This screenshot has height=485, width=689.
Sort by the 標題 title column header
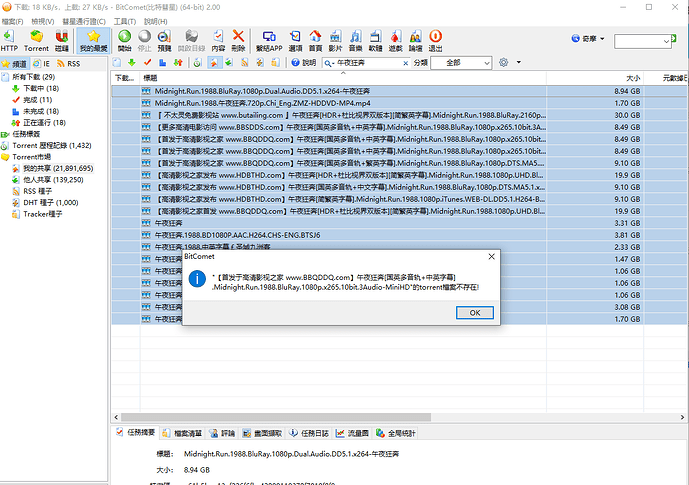pyautogui.click(x=343, y=78)
